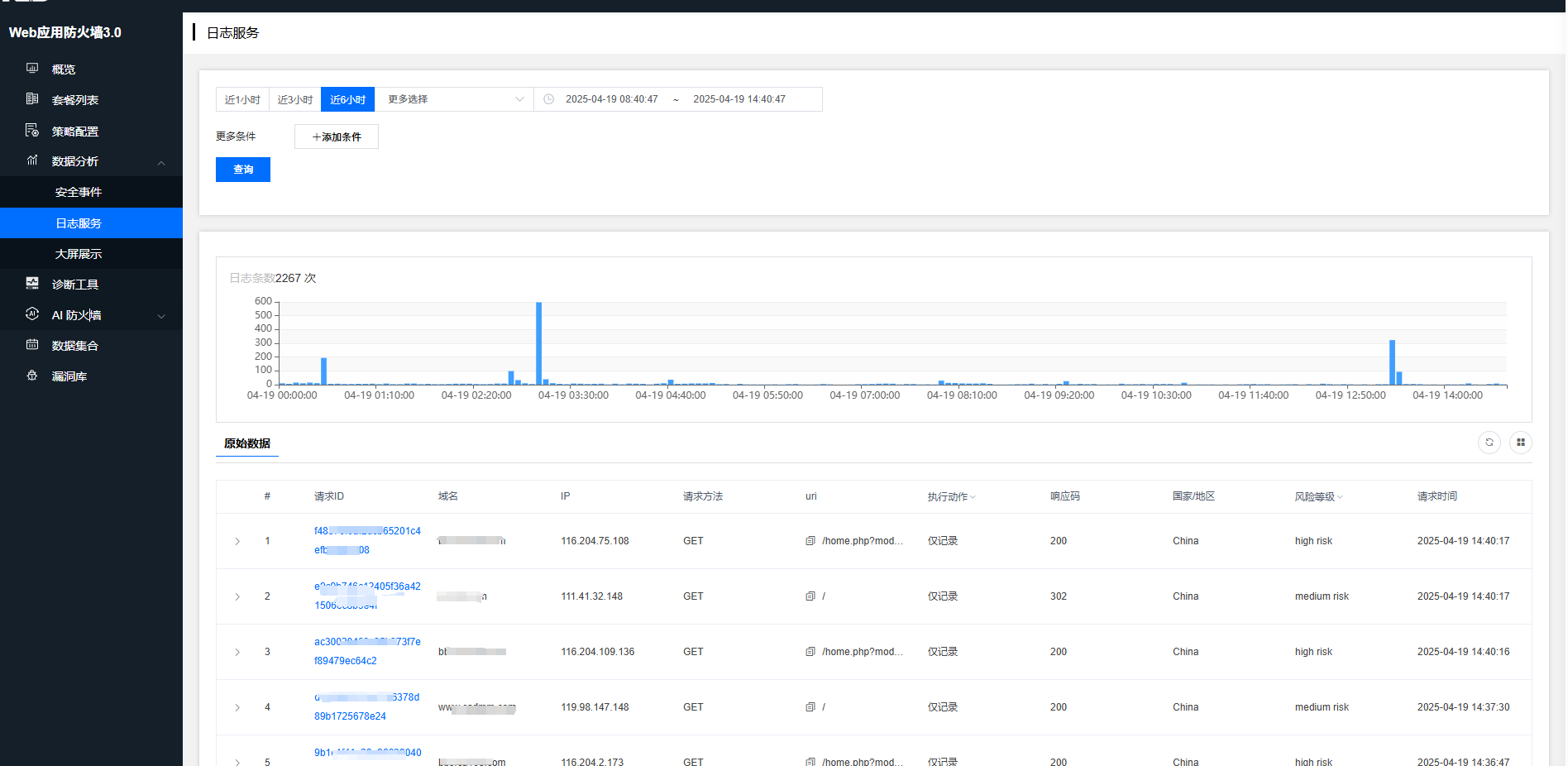Click the clock icon in date range
1568x766 pixels.
(548, 99)
